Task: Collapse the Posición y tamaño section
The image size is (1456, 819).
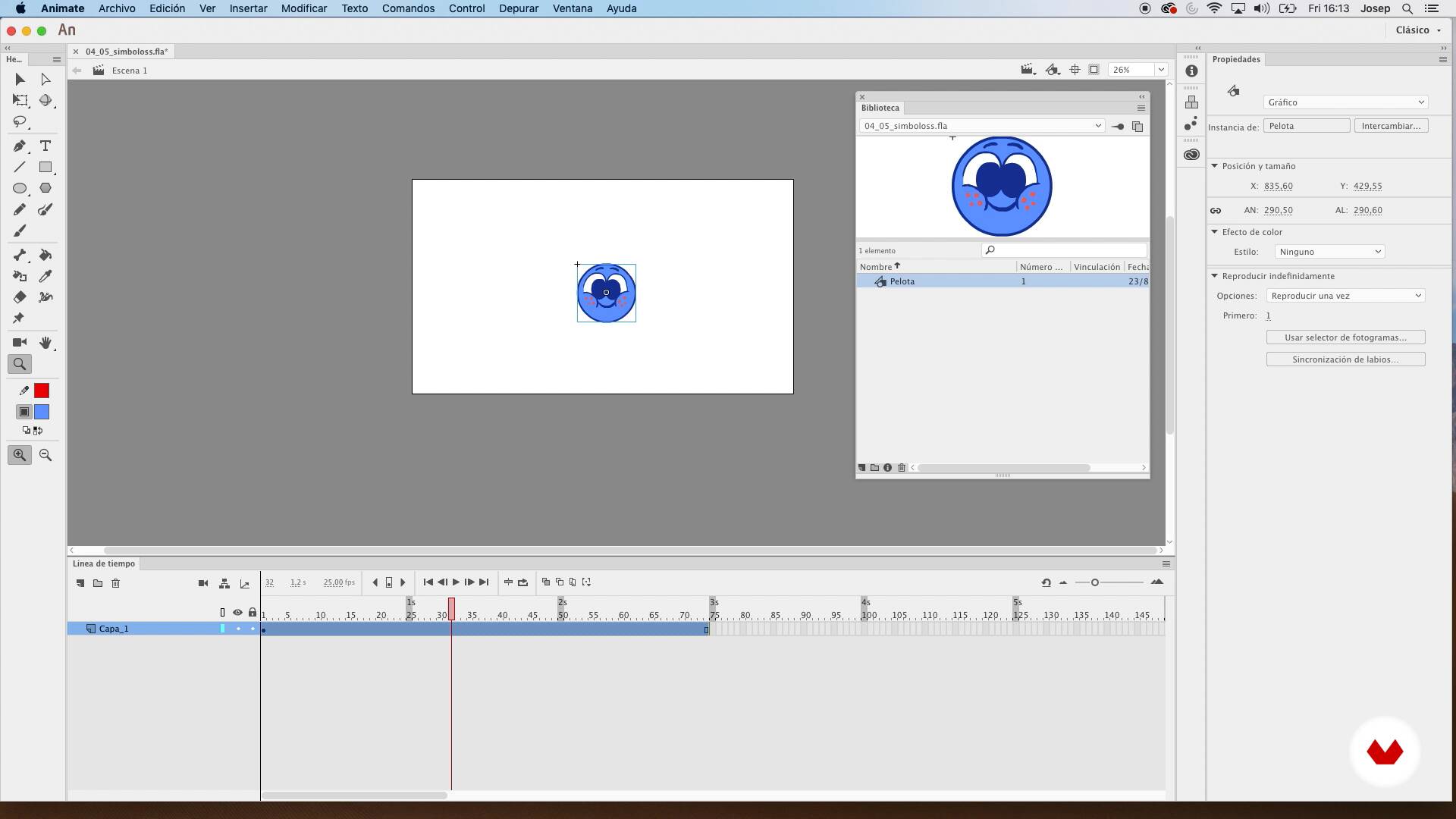Action: click(x=1214, y=166)
